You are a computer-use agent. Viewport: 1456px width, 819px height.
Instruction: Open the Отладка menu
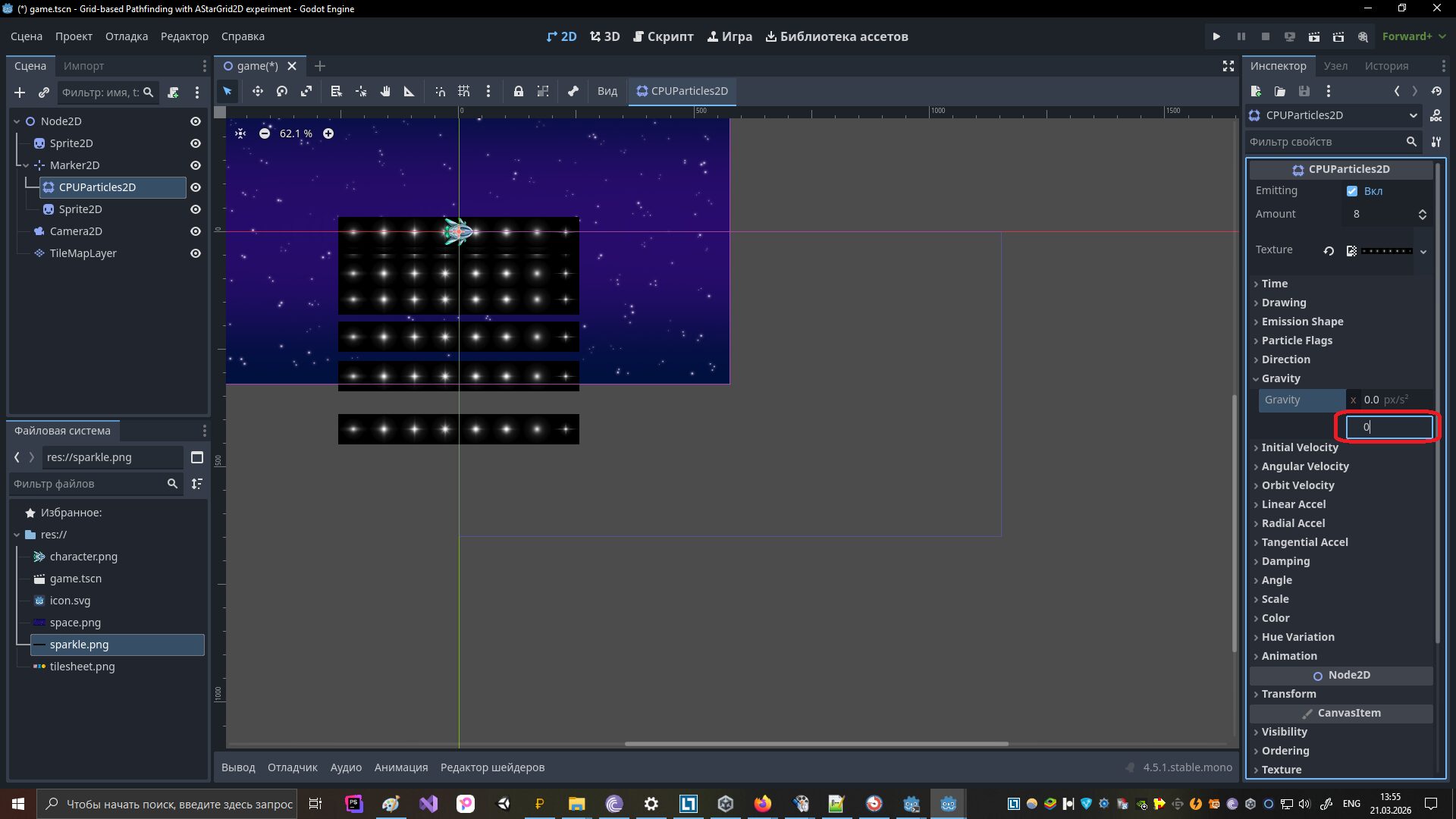(127, 36)
